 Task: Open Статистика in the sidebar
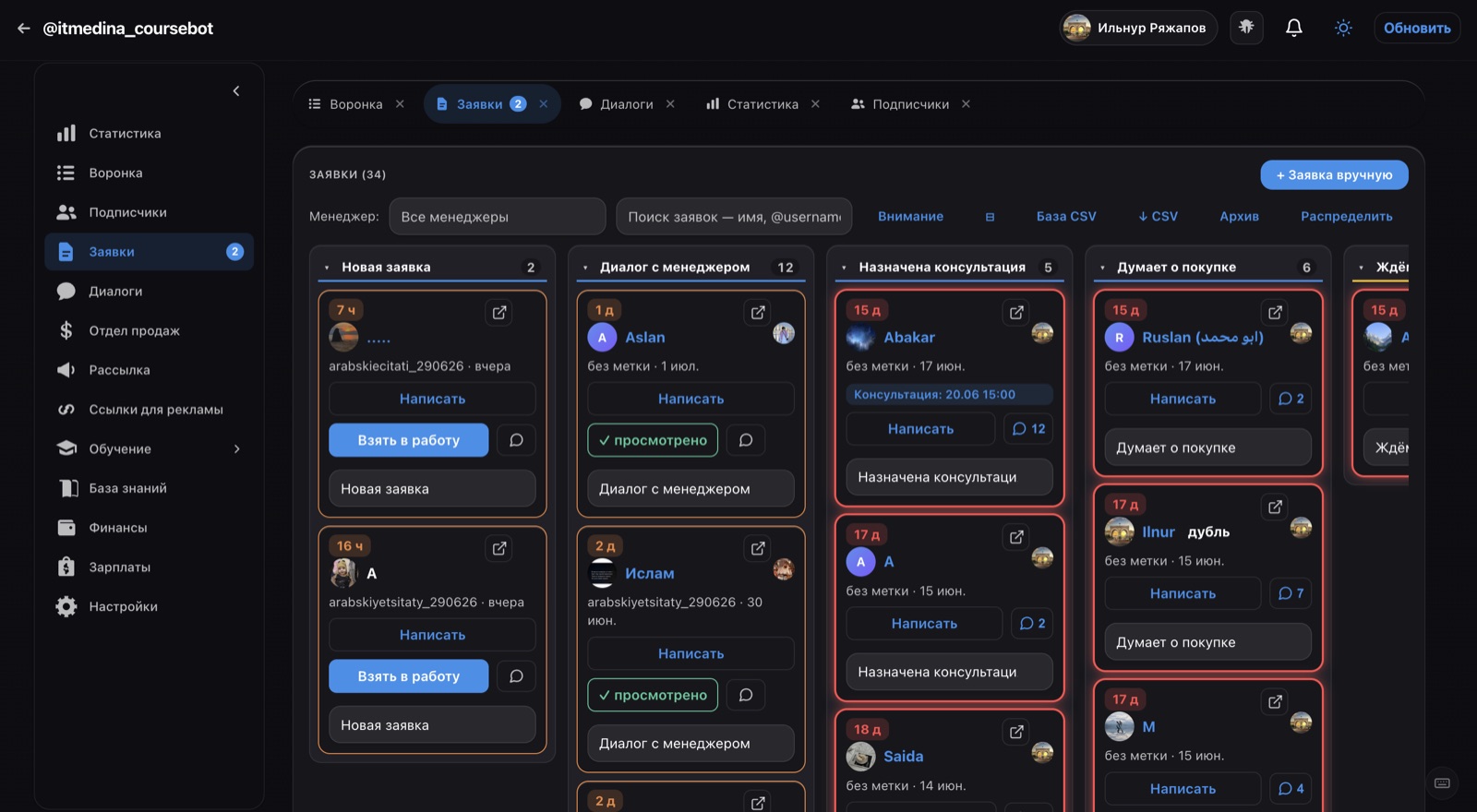click(149, 133)
